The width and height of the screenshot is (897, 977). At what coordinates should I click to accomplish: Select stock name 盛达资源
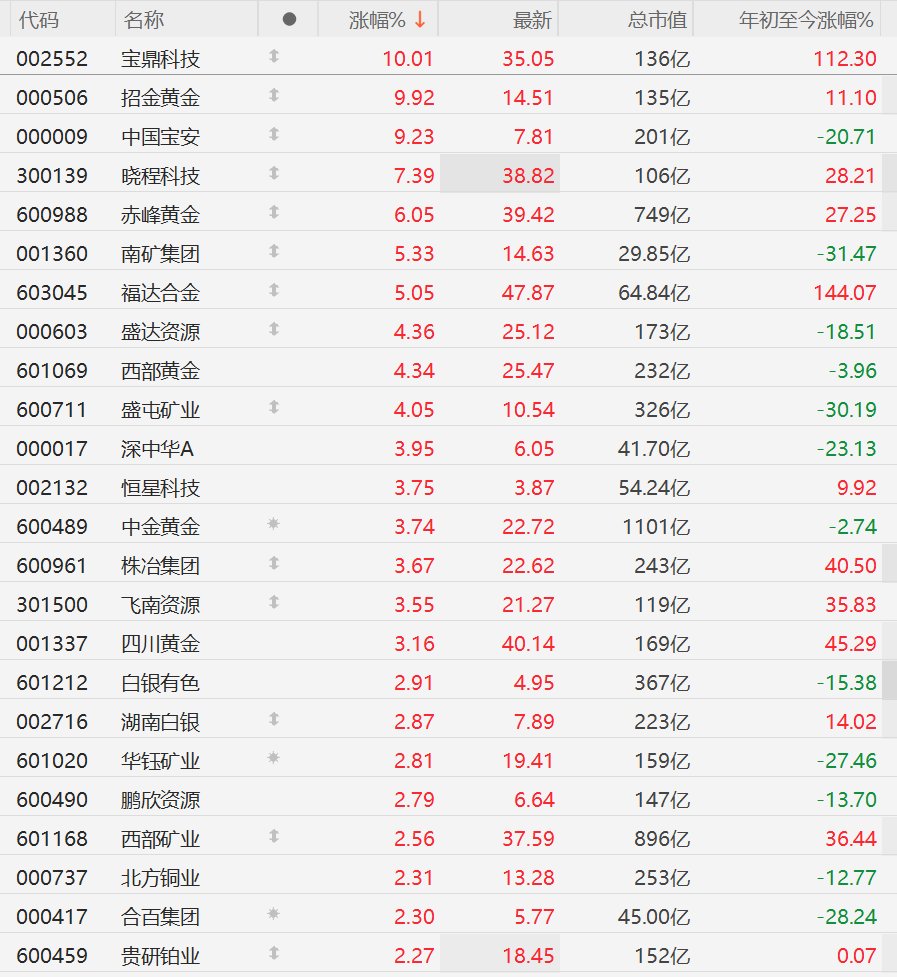tap(161, 331)
